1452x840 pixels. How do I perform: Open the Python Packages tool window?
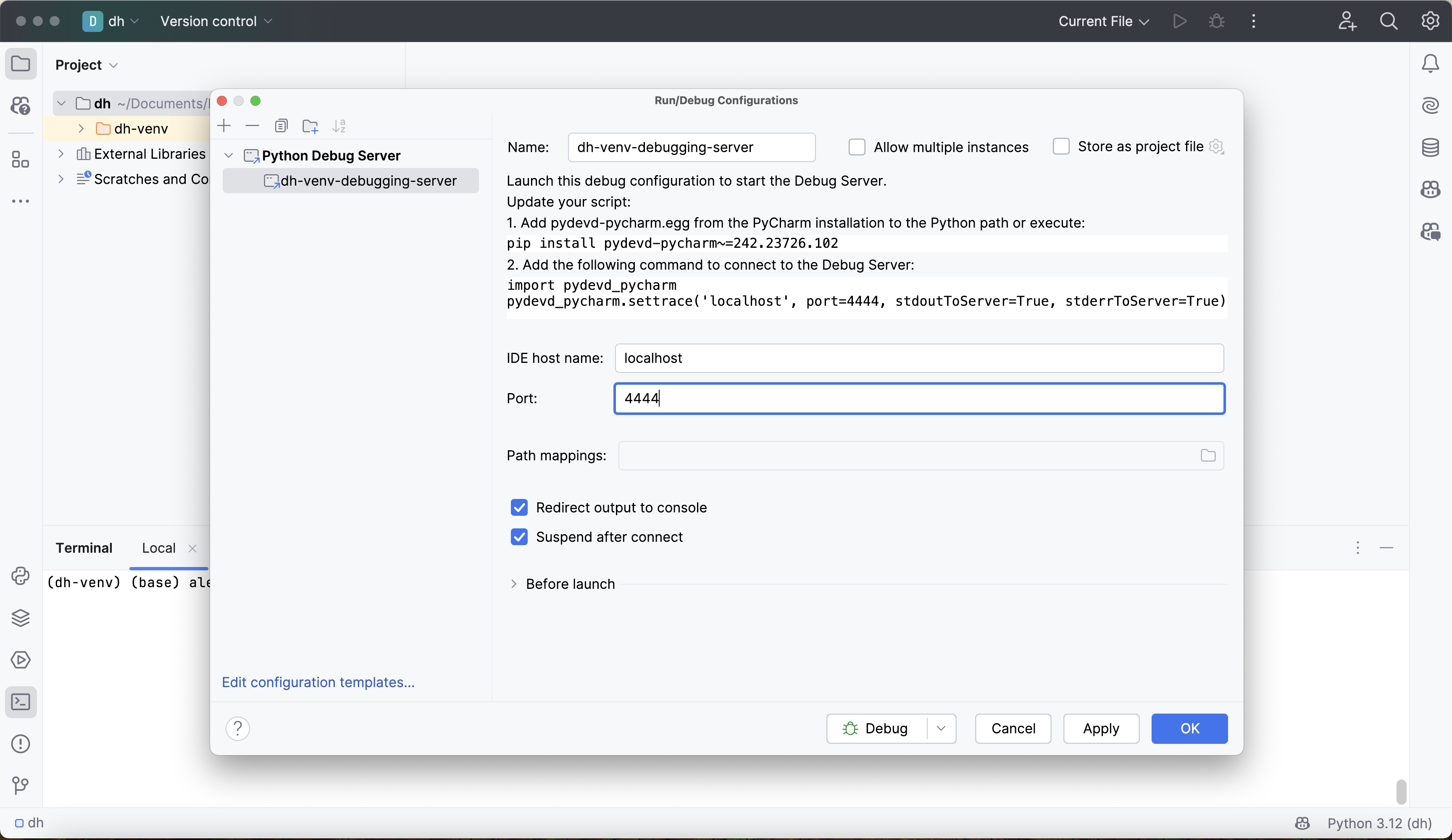point(21,618)
